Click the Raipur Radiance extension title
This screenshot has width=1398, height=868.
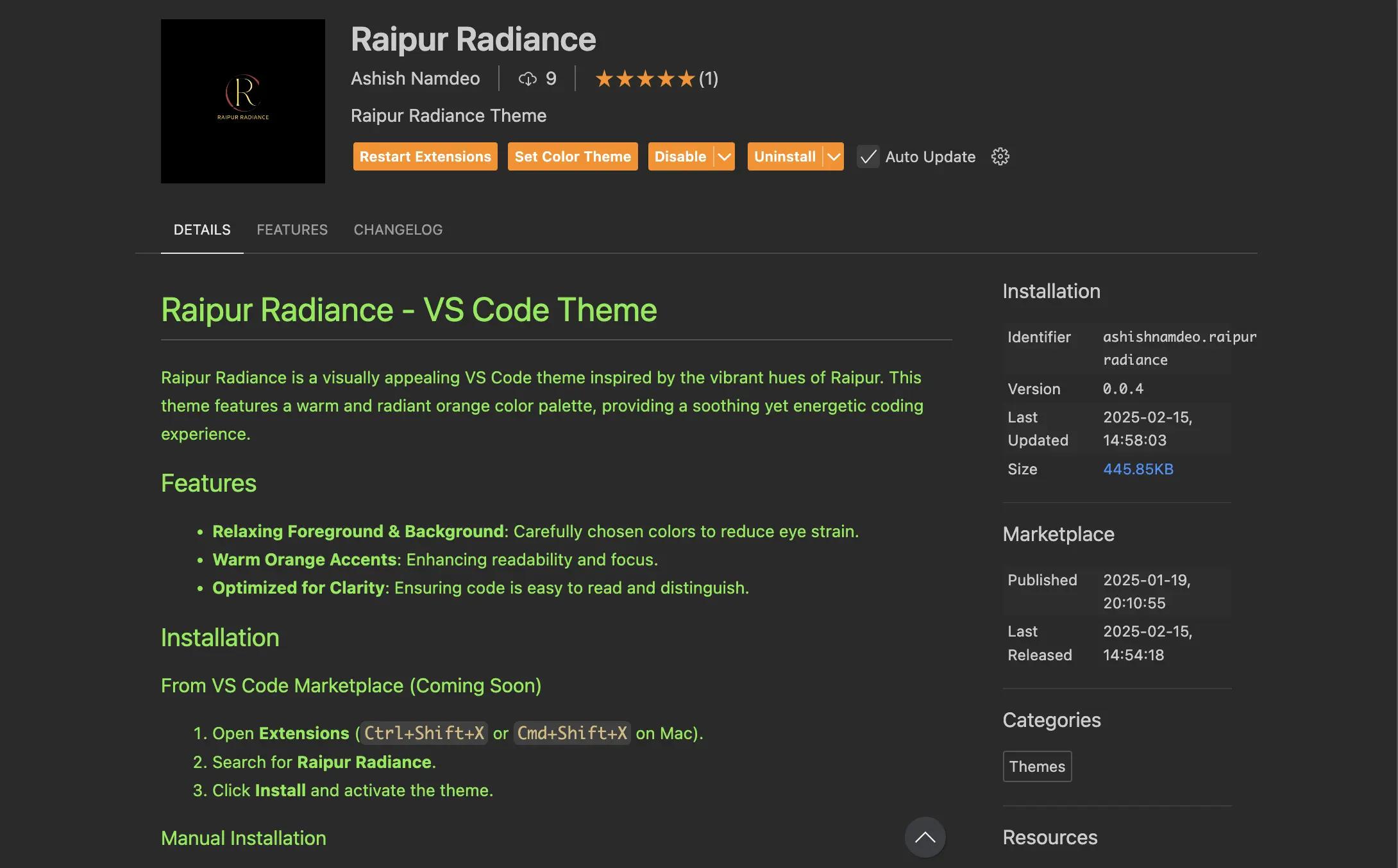tap(473, 39)
